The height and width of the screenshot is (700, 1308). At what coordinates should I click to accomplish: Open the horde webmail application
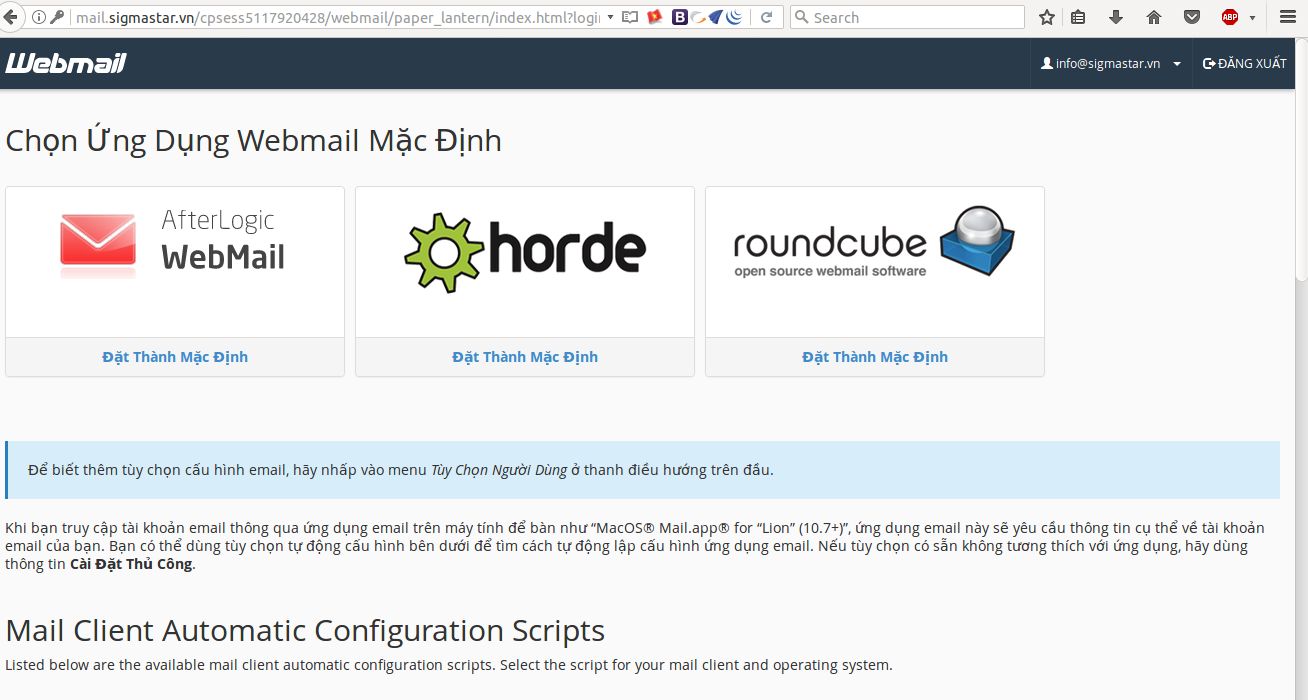coord(525,262)
